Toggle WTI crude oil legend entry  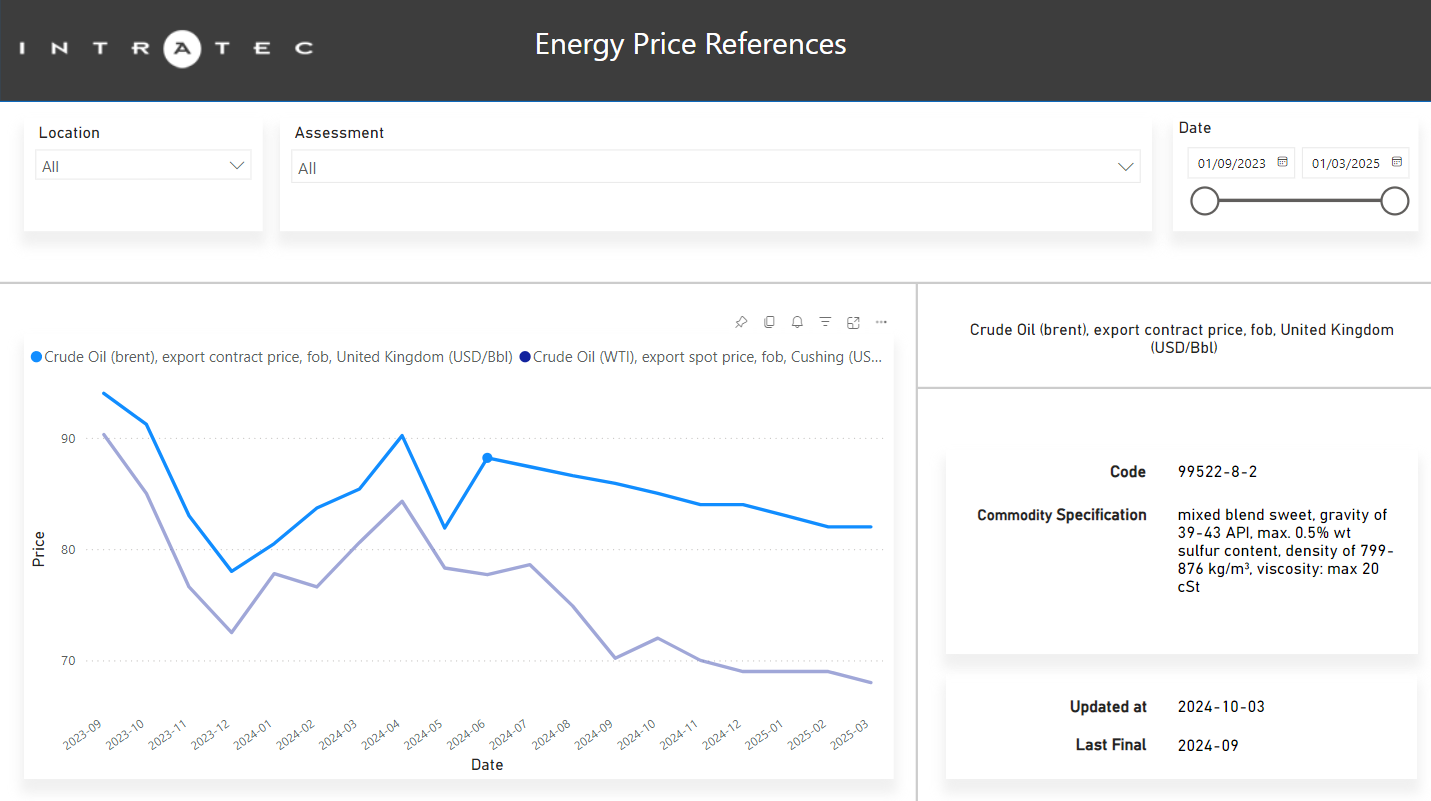click(x=706, y=357)
